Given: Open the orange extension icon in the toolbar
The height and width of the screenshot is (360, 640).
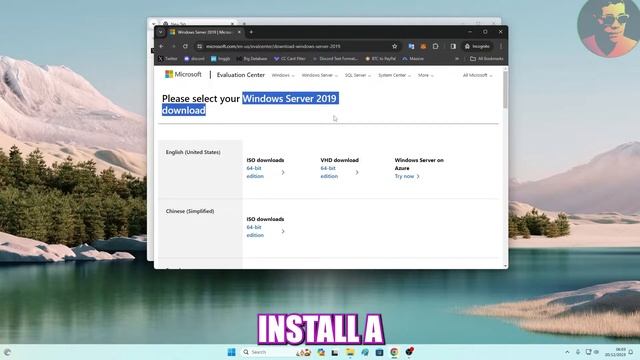Looking at the screenshot, I should click(423, 47).
